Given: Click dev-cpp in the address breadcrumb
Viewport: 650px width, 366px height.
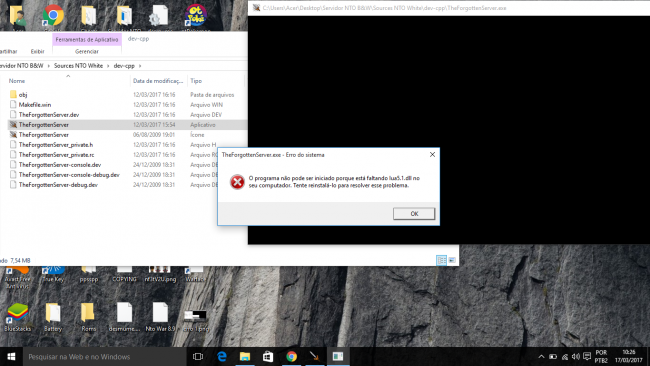Looking at the screenshot, I should click(124, 65).
